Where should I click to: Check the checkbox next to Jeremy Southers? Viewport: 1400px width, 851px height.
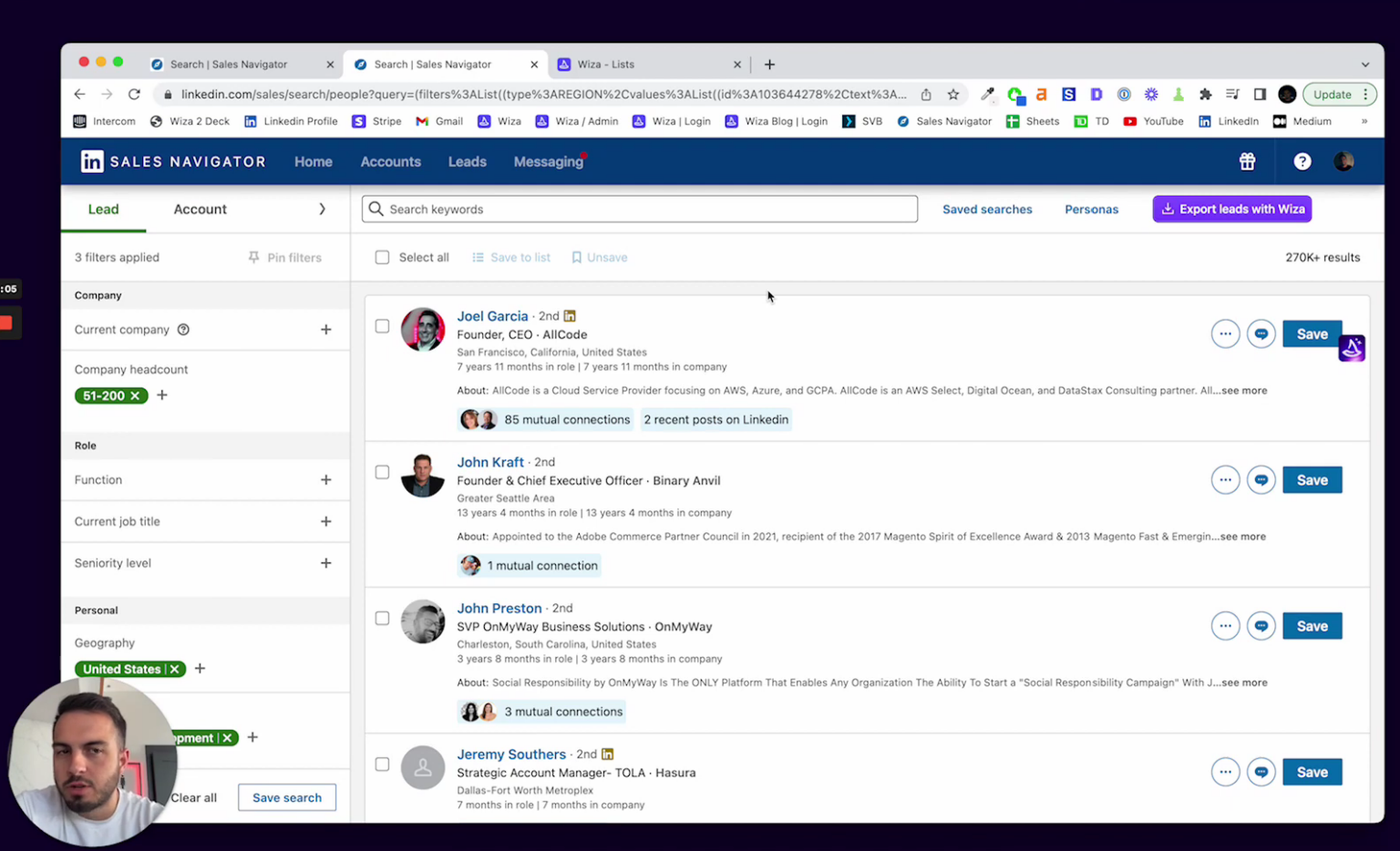[382, 764]
